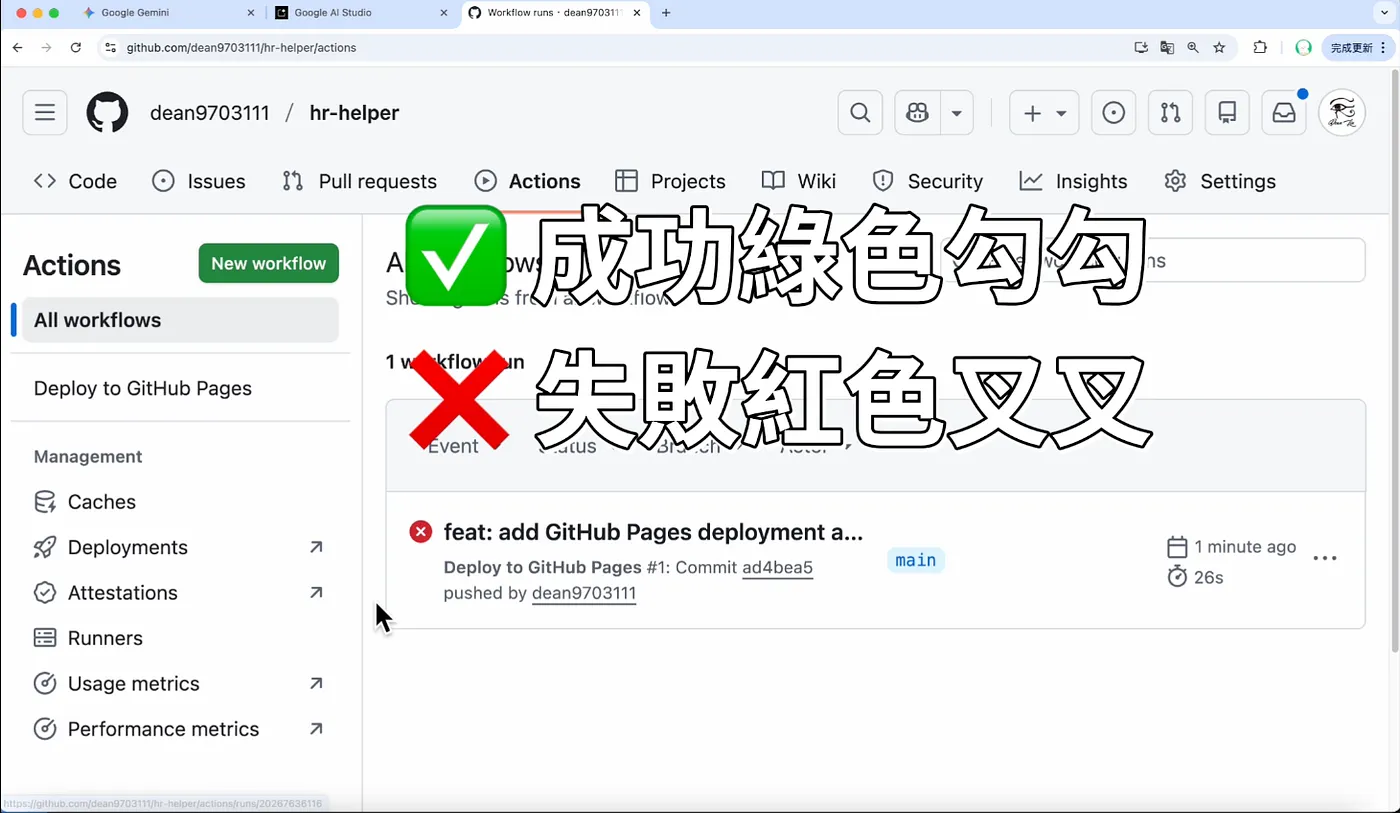Select All workflows in the sidebar
This screenshot has width=1400, height=813.
180,320
